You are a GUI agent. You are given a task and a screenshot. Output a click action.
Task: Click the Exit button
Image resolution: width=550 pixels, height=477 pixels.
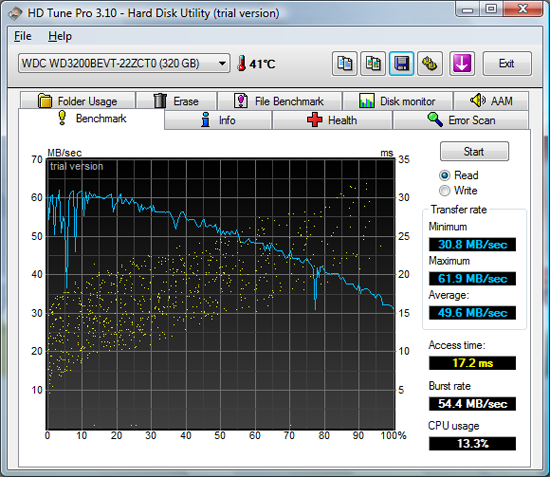507,64
